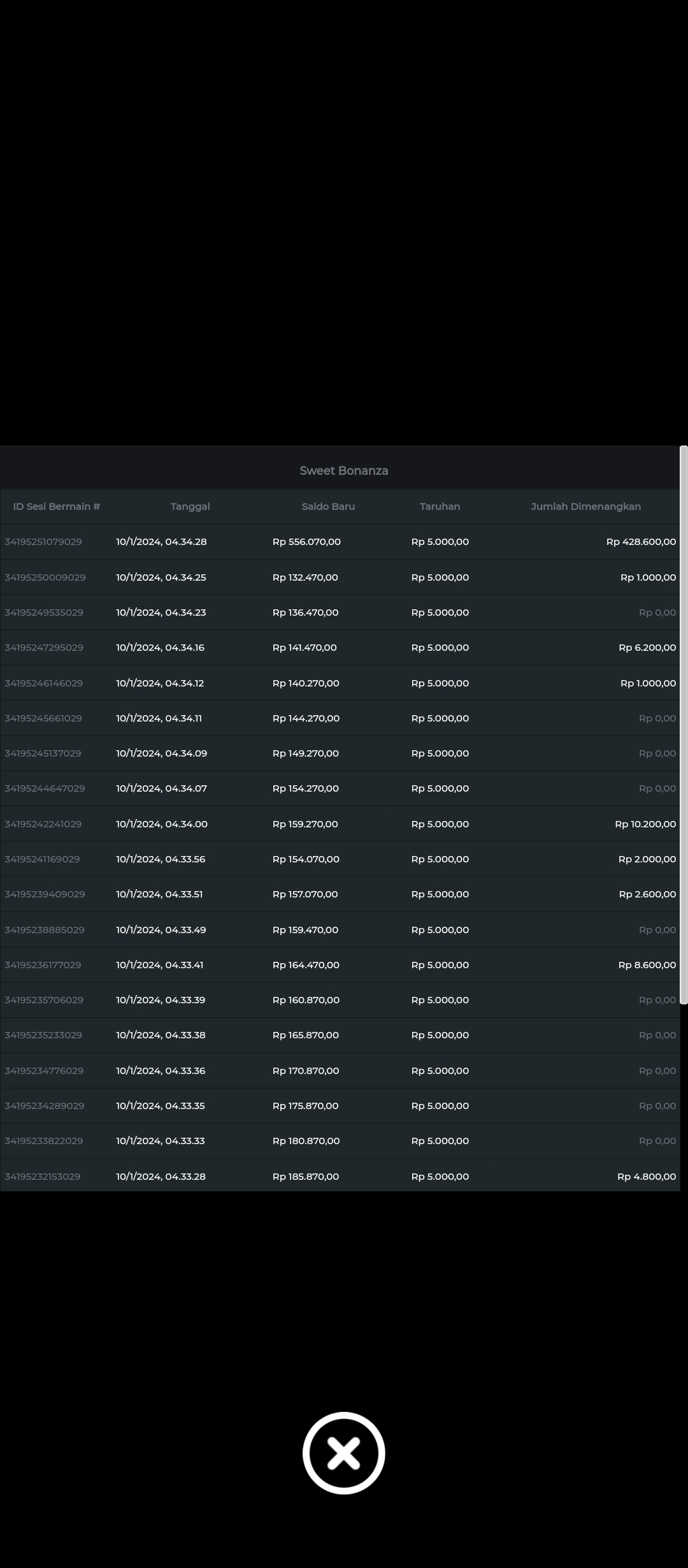Open session ID 34195250009029
This screenshot has height=1568, width=688.
pyautogui.click(x=45, y=577)
